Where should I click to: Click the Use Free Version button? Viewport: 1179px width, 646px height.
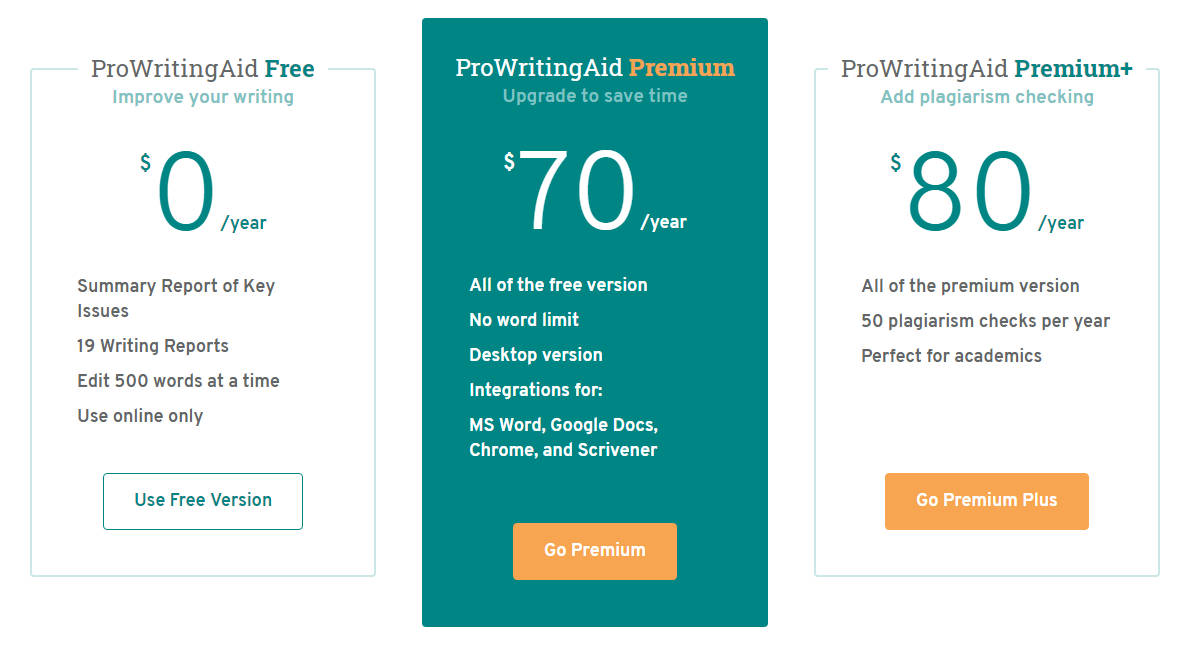[202, 501]
